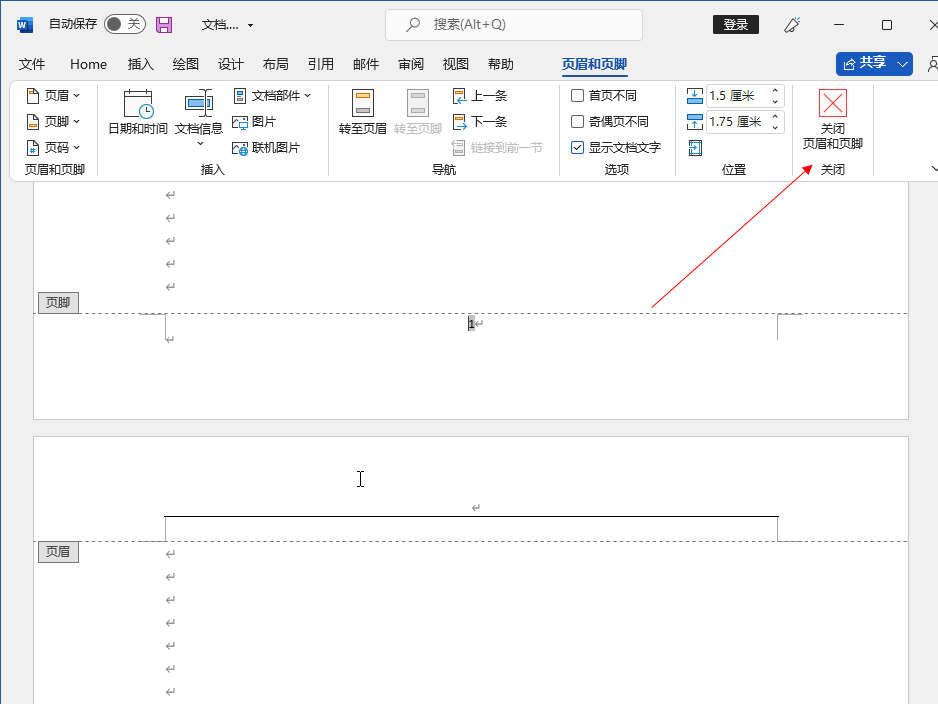Click header-from-top position icon beside 1.5 厘米
938x704 pixels.
coord(695,96)
